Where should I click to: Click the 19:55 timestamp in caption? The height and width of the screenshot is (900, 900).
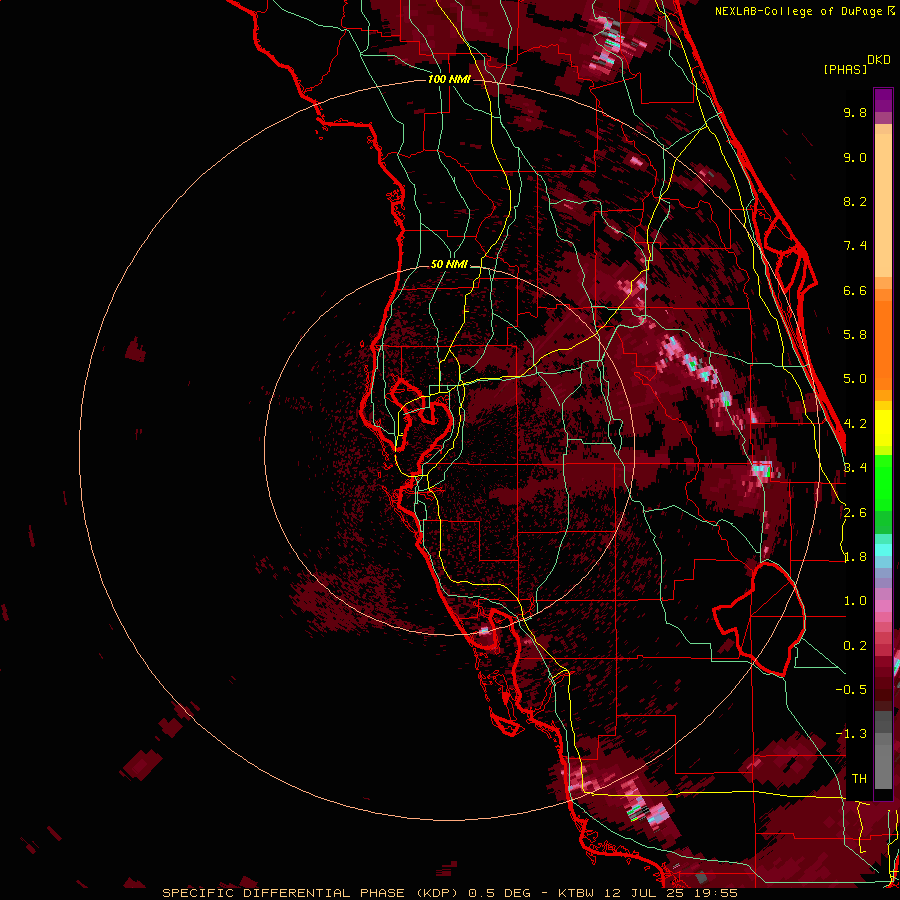[x=715, y=893]
